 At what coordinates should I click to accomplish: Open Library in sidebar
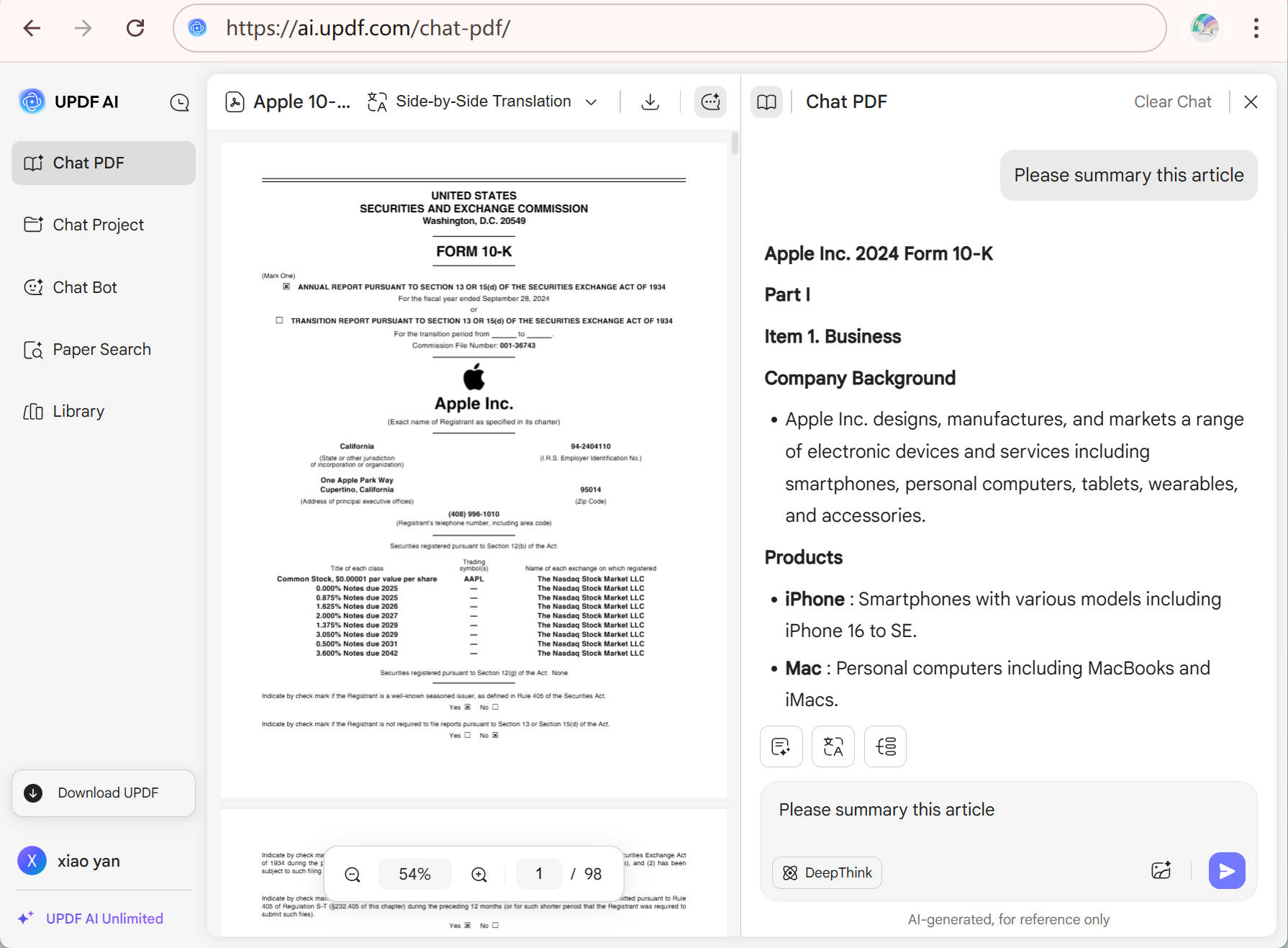pos(104,411)
